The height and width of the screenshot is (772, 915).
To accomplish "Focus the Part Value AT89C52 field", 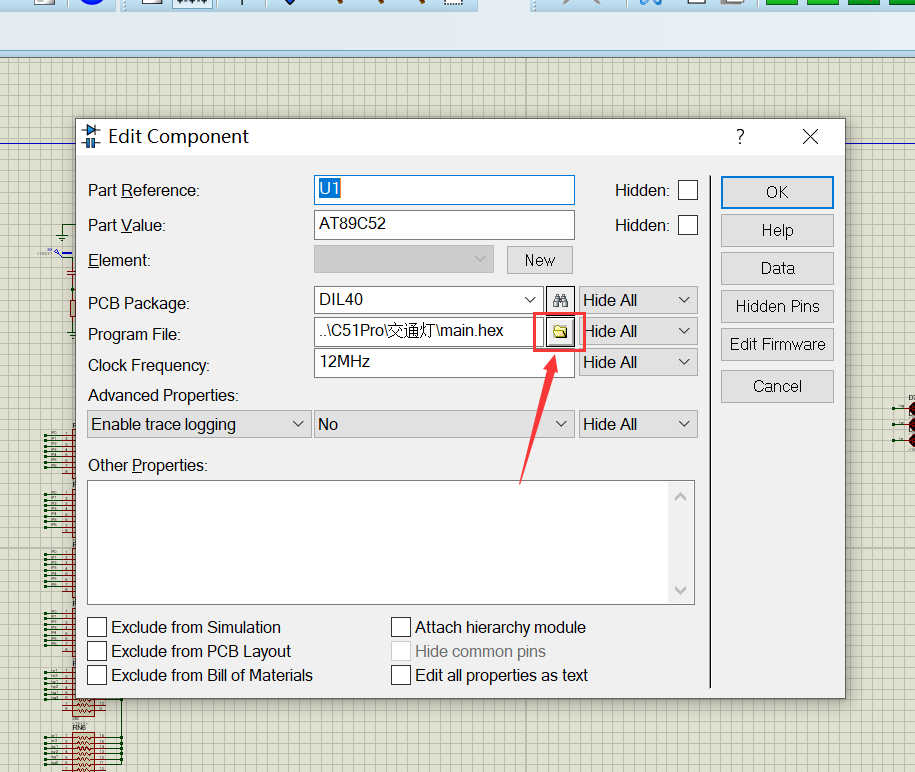I will pos(444,225).
